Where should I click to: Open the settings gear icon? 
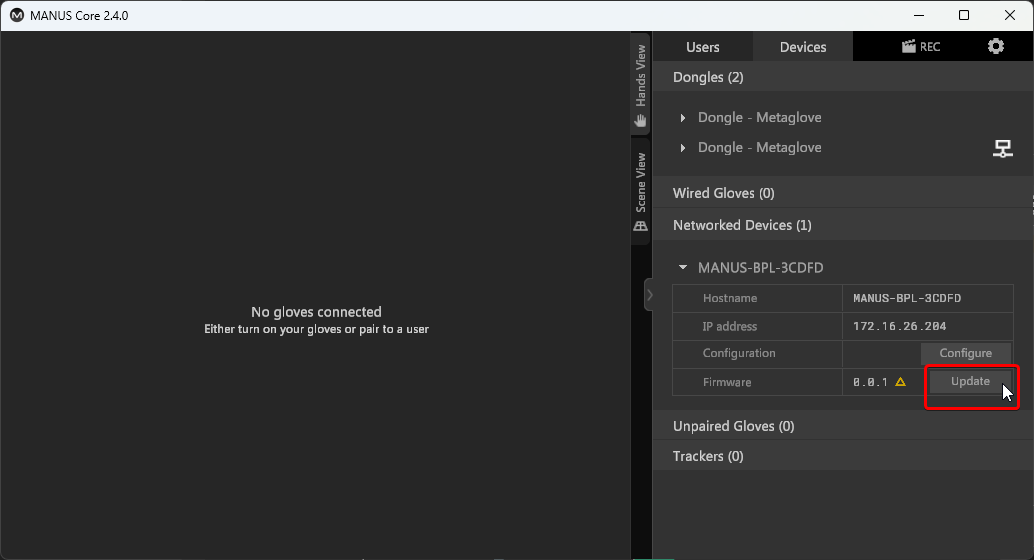pos(995,46)
